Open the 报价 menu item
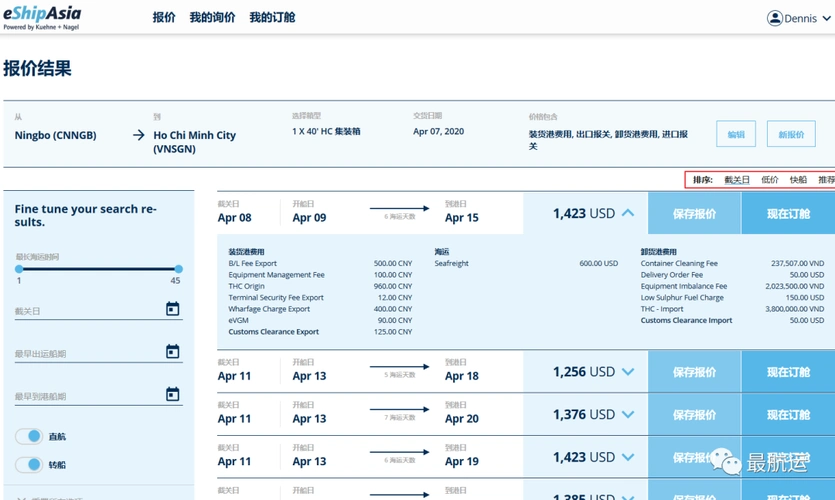The image size is (835, 500). point(164,18)
